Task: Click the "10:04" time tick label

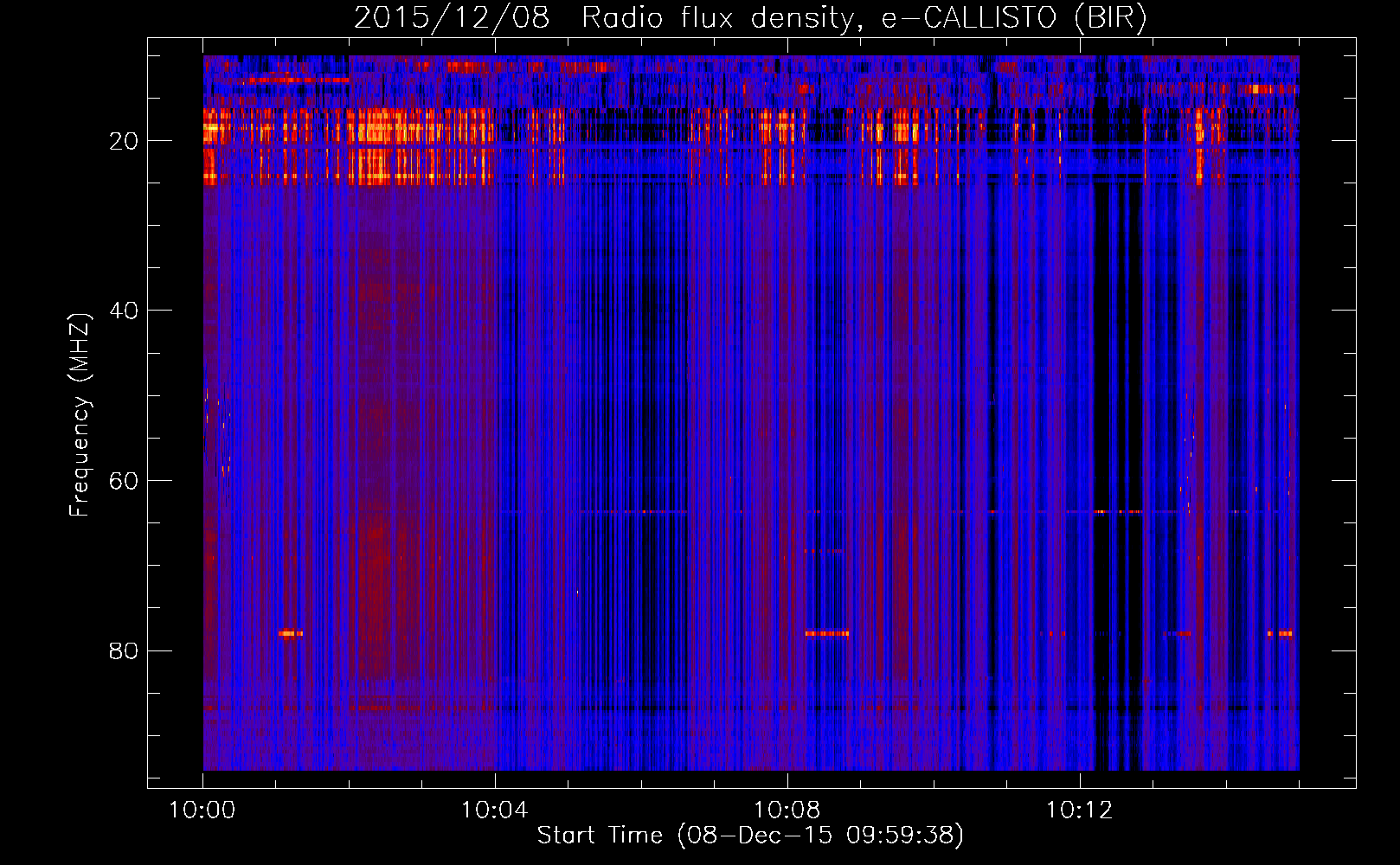Action: tap(494, 811)
